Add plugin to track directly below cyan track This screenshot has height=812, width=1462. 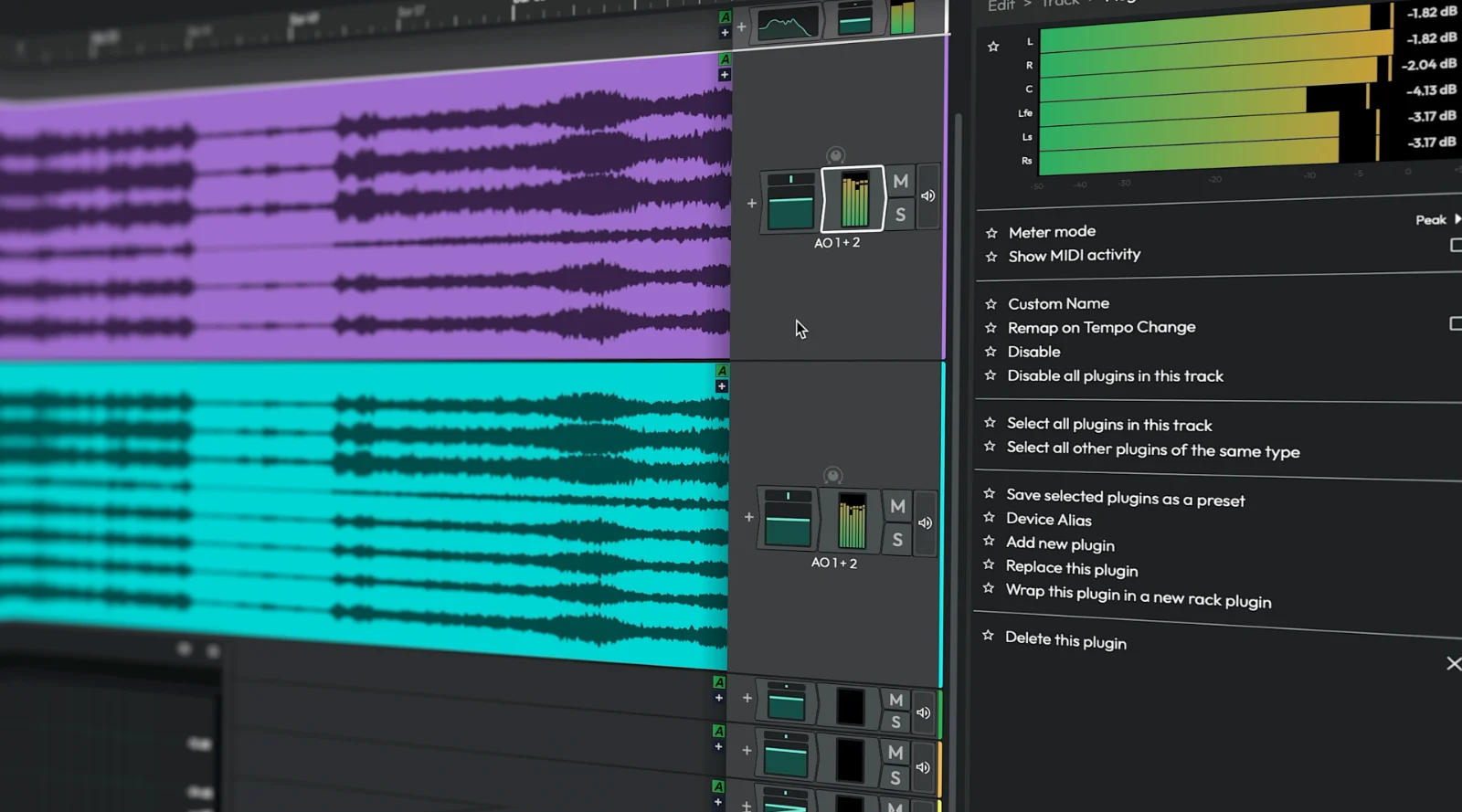pos(747,698)
